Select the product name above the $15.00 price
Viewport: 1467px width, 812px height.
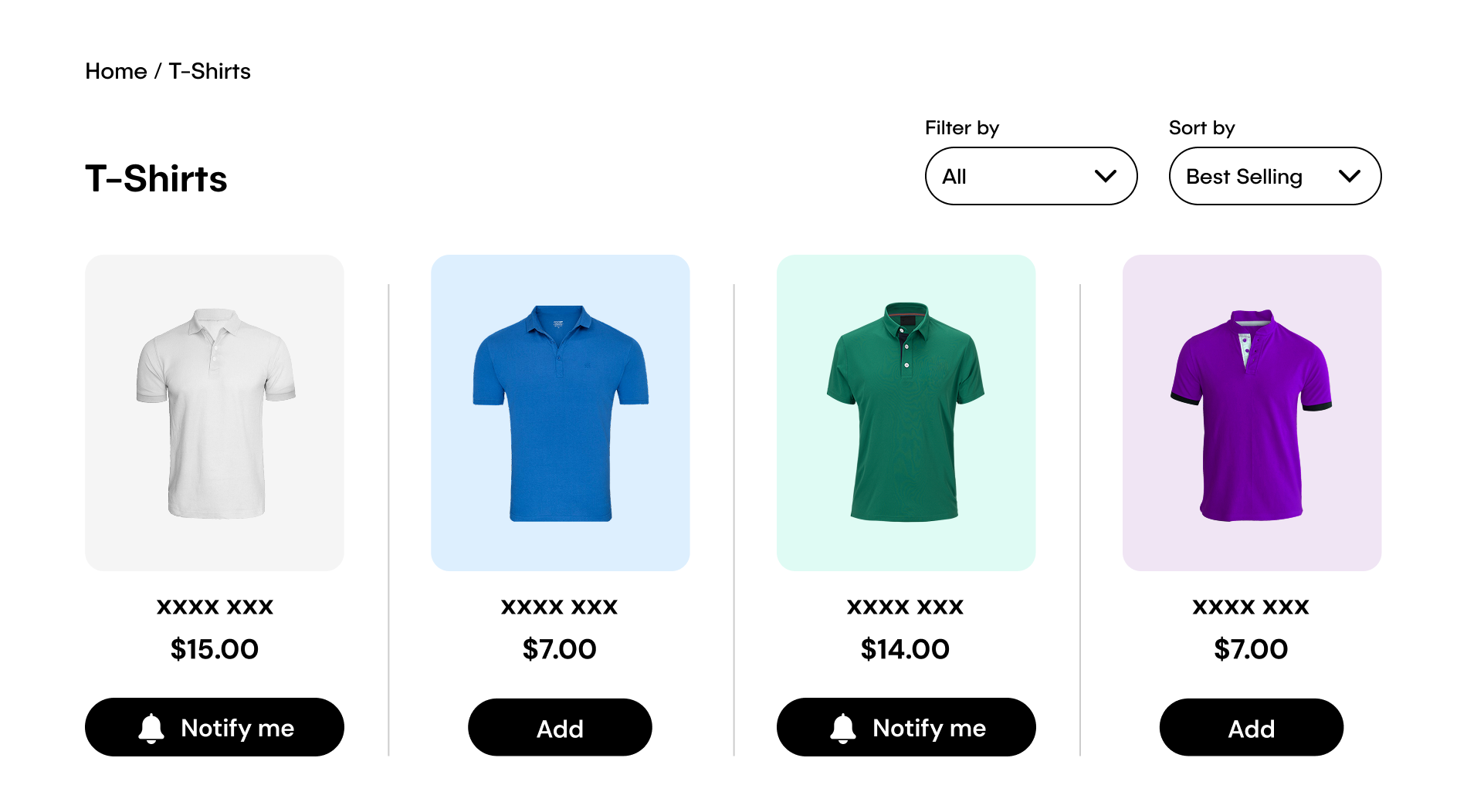(x=215, y=607)
